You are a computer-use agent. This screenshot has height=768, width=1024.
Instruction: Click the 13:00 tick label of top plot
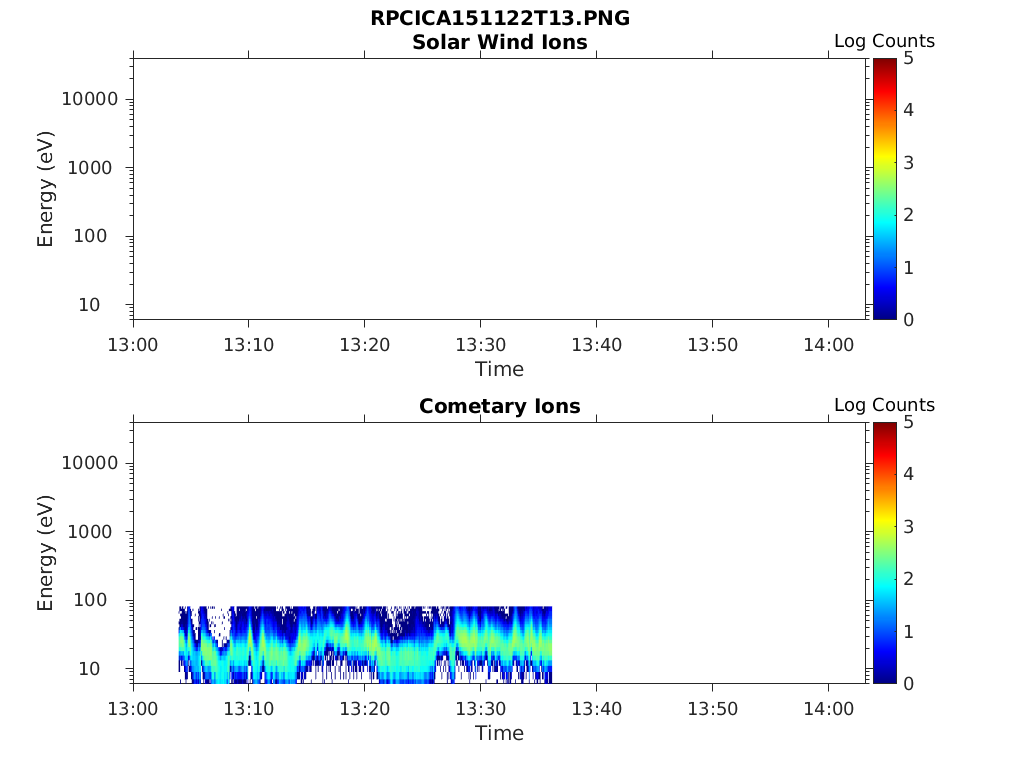point(133,345)
